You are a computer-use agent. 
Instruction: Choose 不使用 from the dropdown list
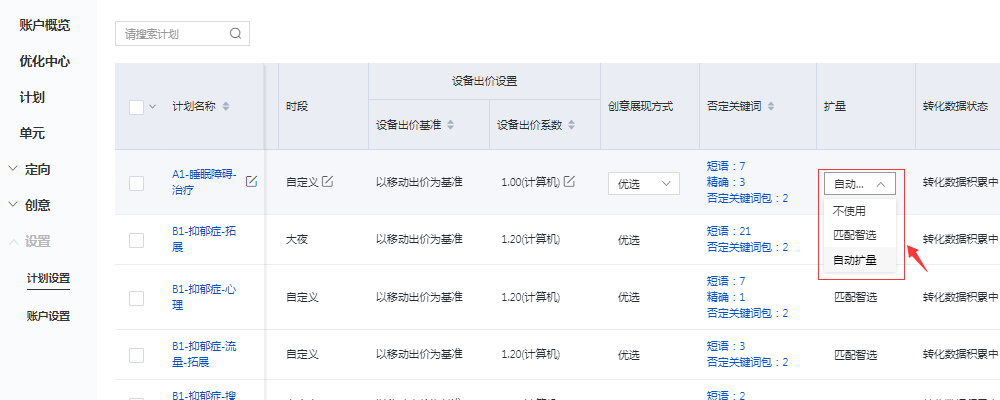[x=849, y=211]
